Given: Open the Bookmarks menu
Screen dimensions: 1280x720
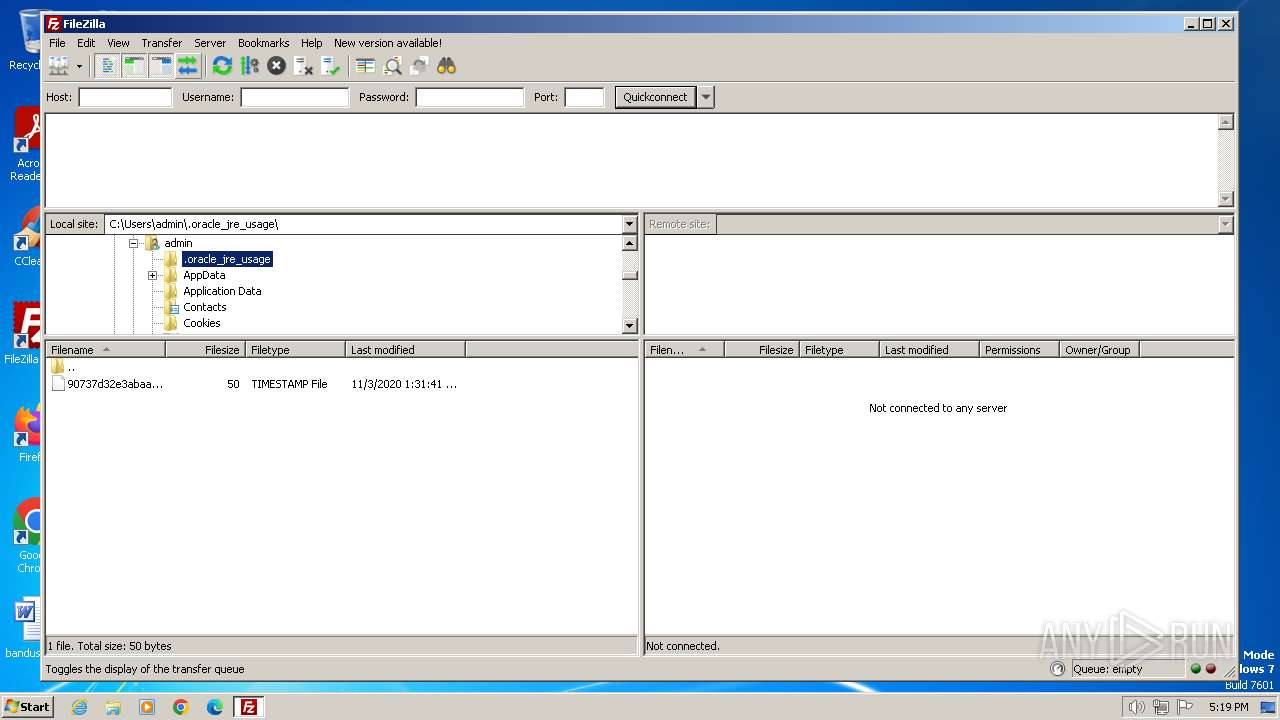Looking at the screenshot, I should (x=263, y=43).
